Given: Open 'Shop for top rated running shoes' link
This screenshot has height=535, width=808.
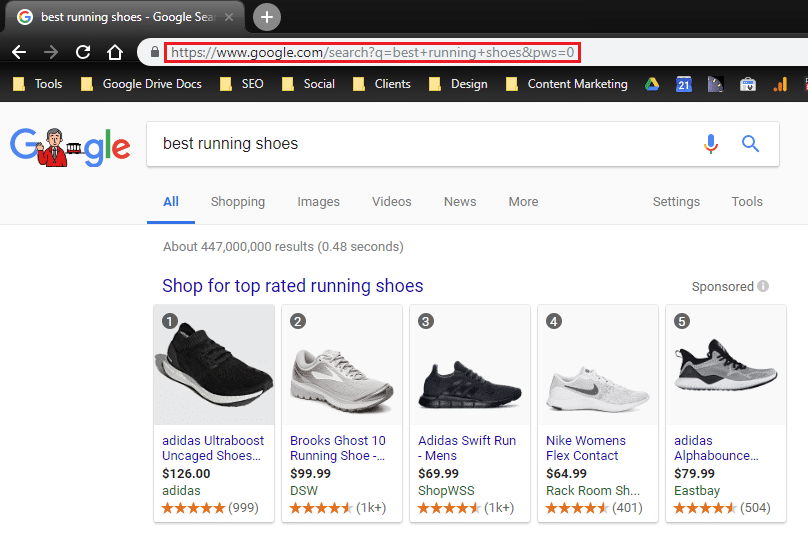Looking at the screenshot, I should (x=293, y=286).
